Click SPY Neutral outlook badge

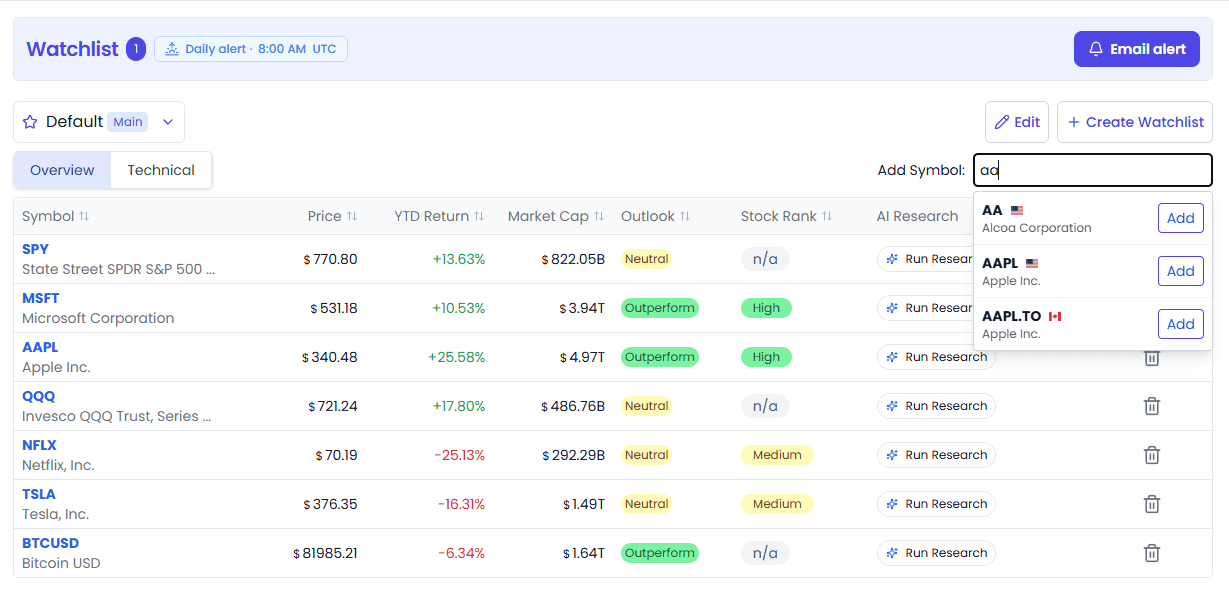(646, 259)
